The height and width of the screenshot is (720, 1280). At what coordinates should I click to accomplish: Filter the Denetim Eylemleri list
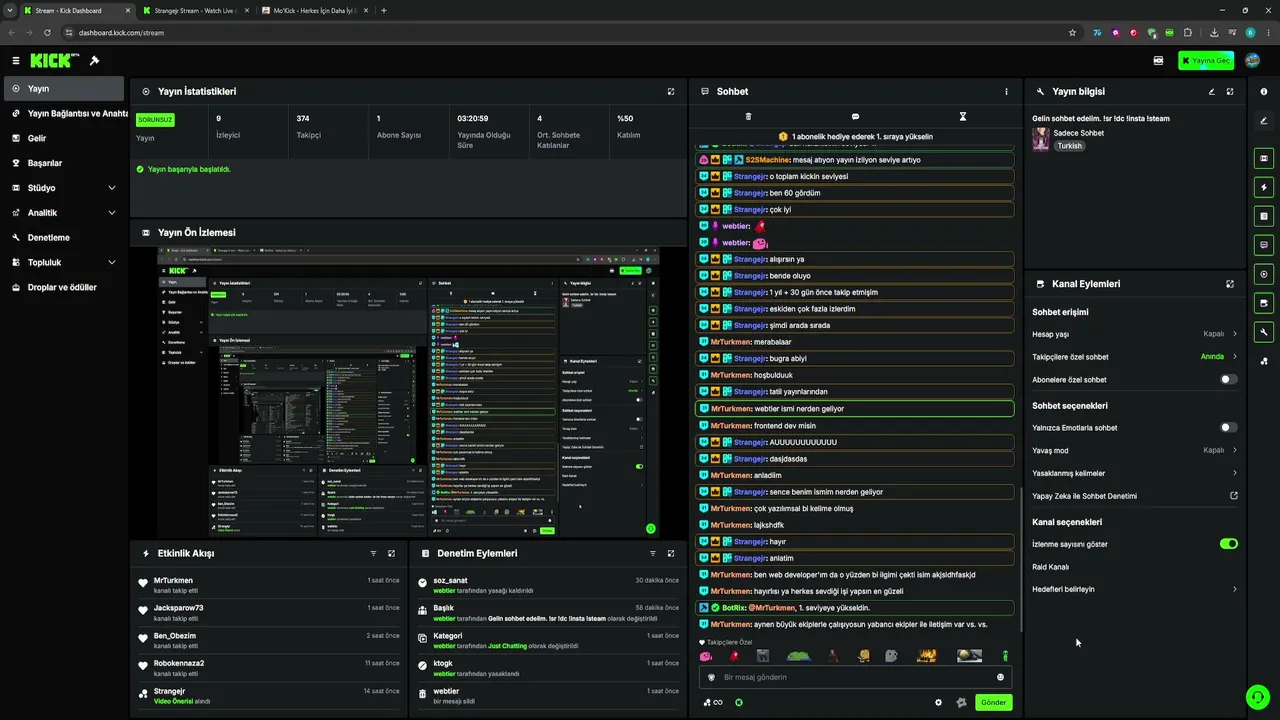point(652,553)
